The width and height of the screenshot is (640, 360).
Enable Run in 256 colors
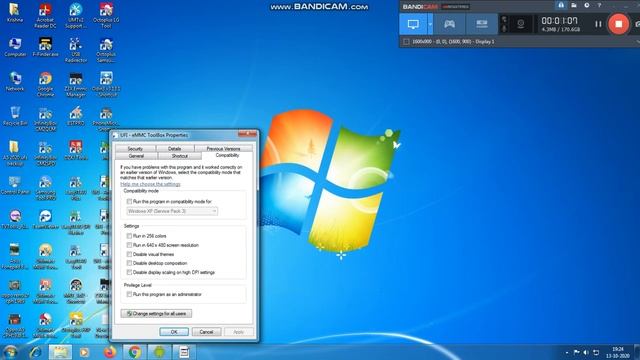click(129, 236)
